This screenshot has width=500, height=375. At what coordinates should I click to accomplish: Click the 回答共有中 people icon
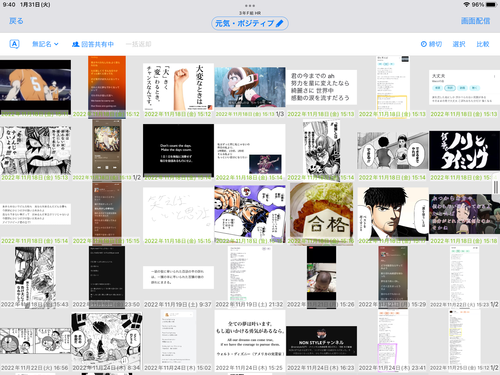point(76,44)
